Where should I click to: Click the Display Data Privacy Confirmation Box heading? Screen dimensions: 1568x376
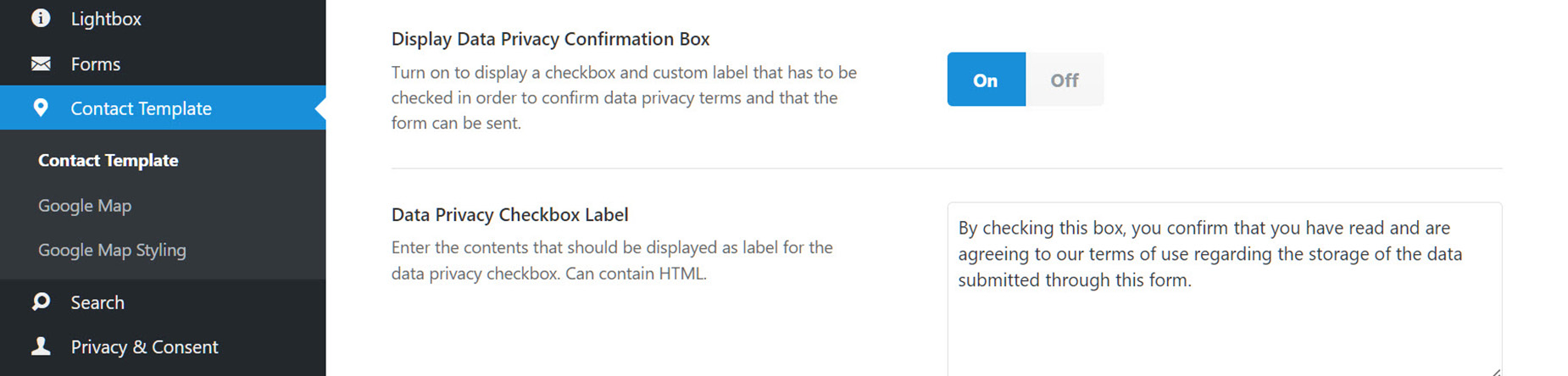coord(550,39)
